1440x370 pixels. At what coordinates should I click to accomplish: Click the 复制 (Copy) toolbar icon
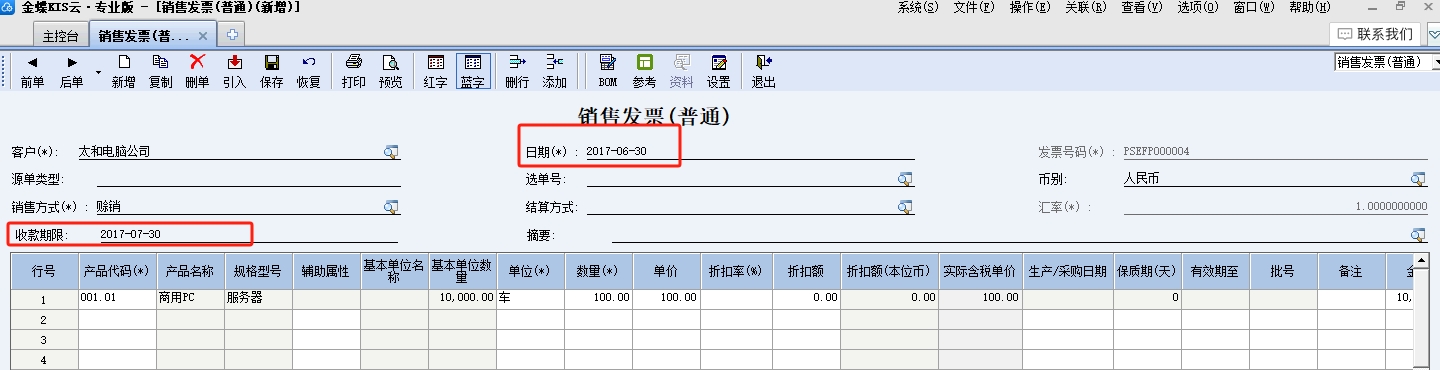160,71
